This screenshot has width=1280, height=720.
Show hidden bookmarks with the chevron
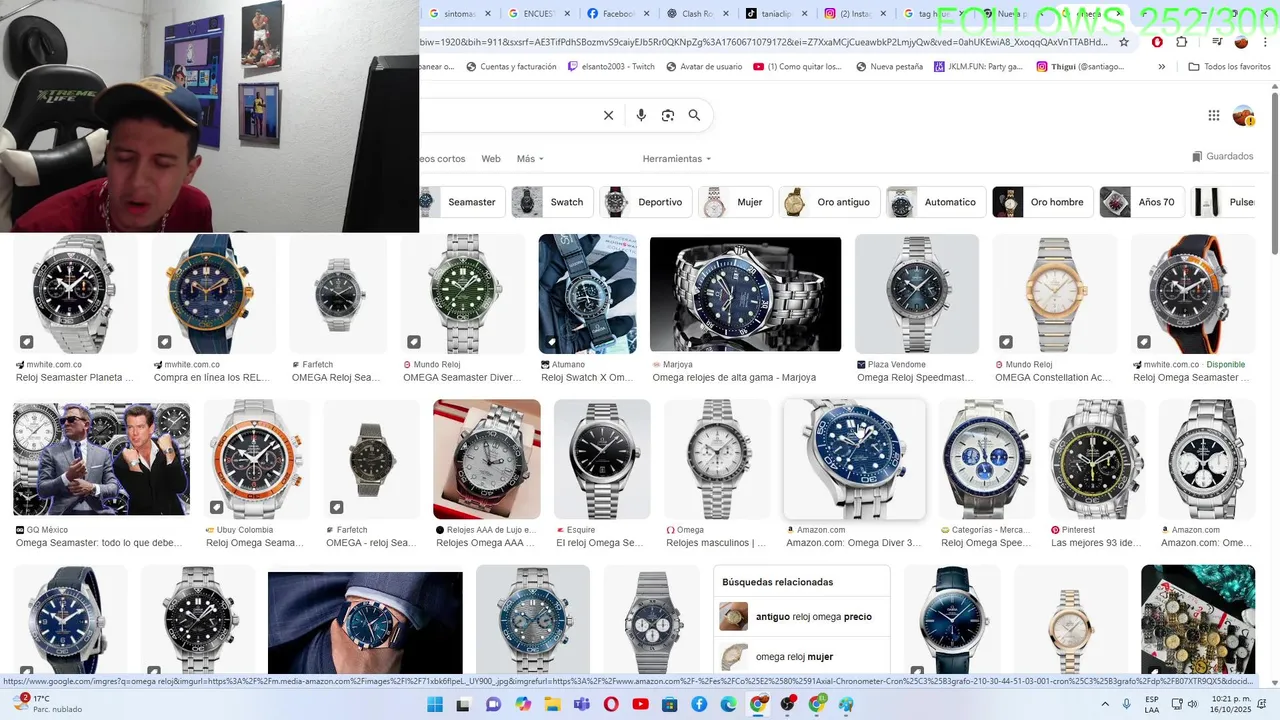tap(1161, 67)
